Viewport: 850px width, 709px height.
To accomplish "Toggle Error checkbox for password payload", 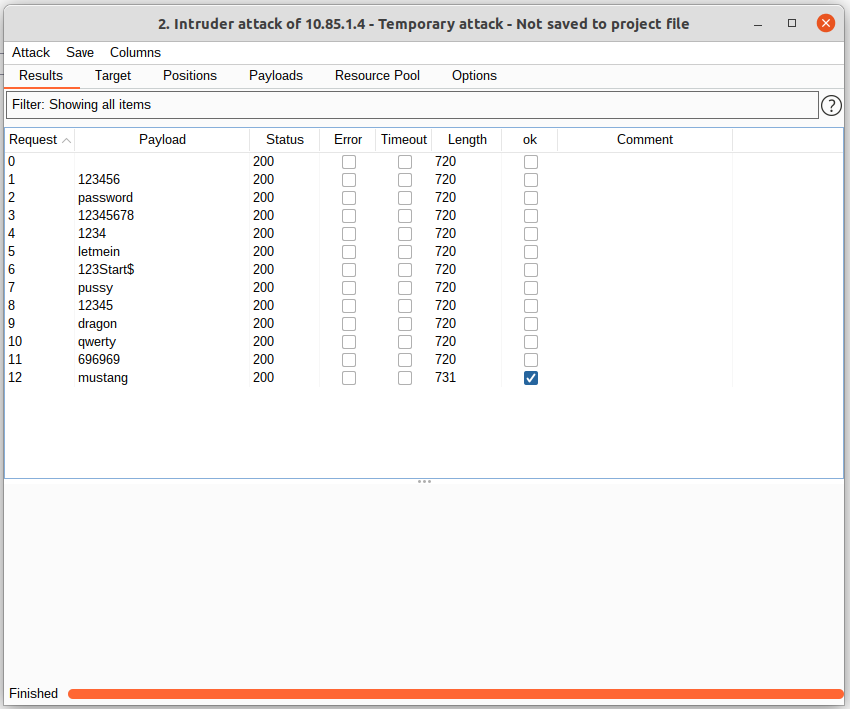I will click(x=348, y=198).
